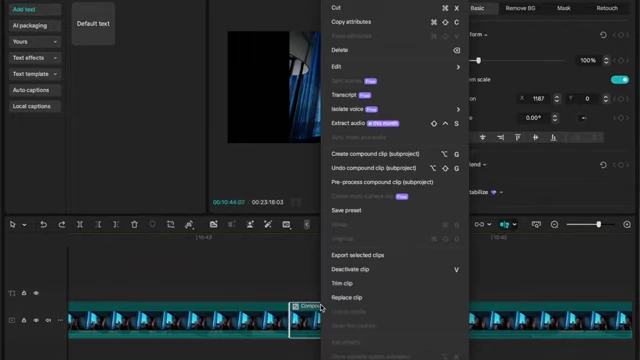
Task: Click the magic wand enhance icon
Action: [268, 224]
